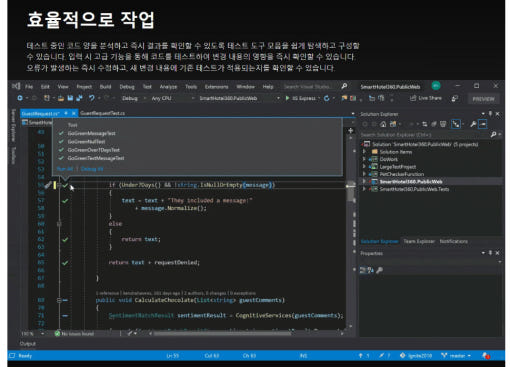Click the passed-test checkmark on line 57

click(x=65, y=201)
